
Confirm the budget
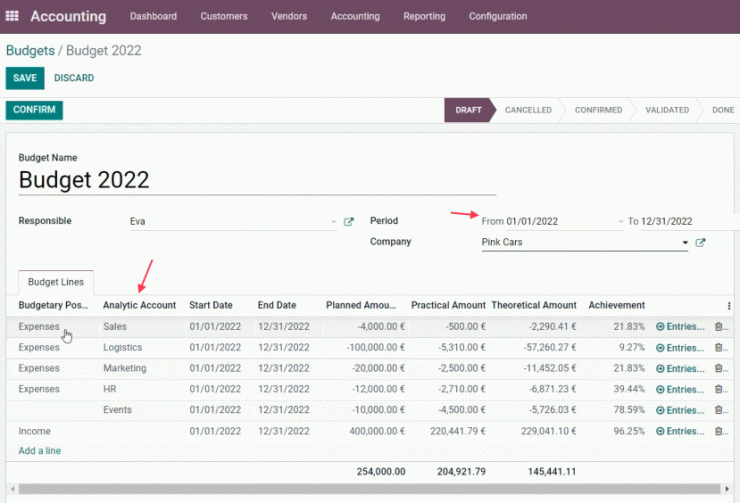[34, 110]
